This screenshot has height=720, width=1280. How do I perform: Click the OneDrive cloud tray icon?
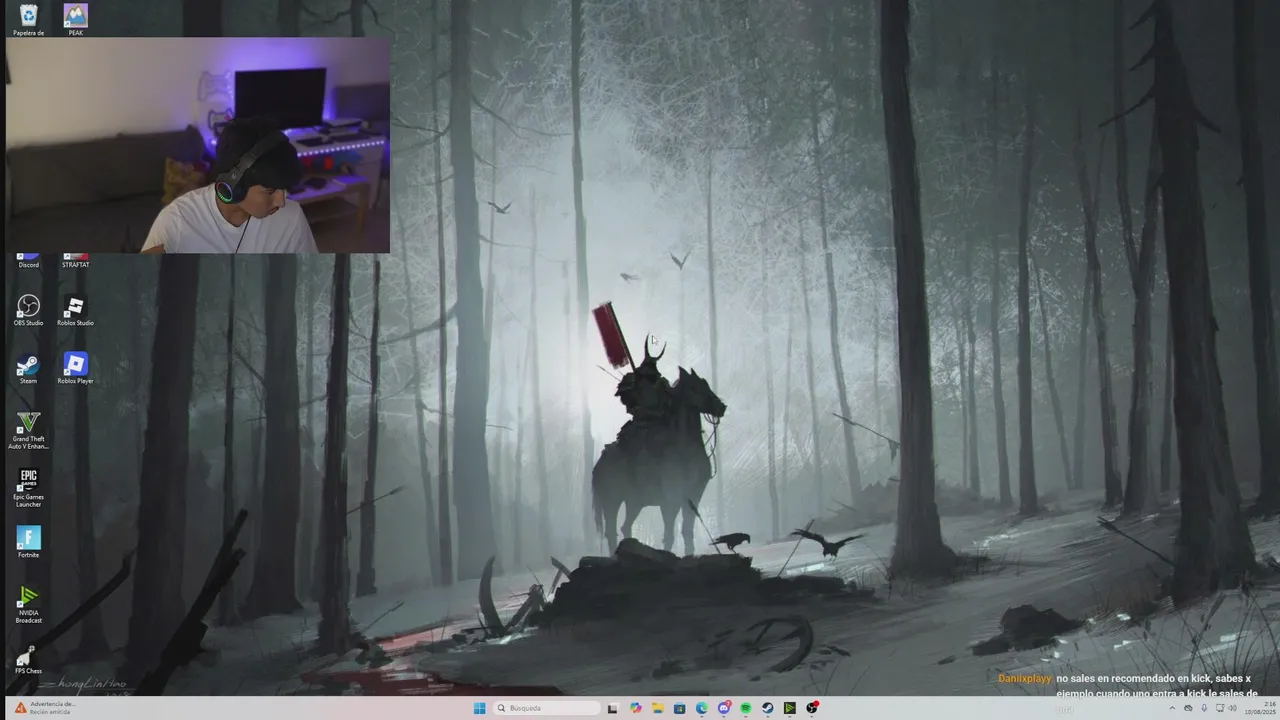pyautogui.click(x=1188, y=708)
